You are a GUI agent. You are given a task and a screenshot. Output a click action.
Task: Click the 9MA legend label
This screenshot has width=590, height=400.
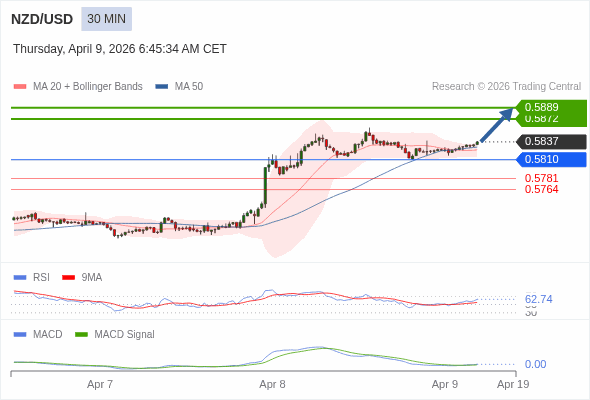tap(92, 278)
